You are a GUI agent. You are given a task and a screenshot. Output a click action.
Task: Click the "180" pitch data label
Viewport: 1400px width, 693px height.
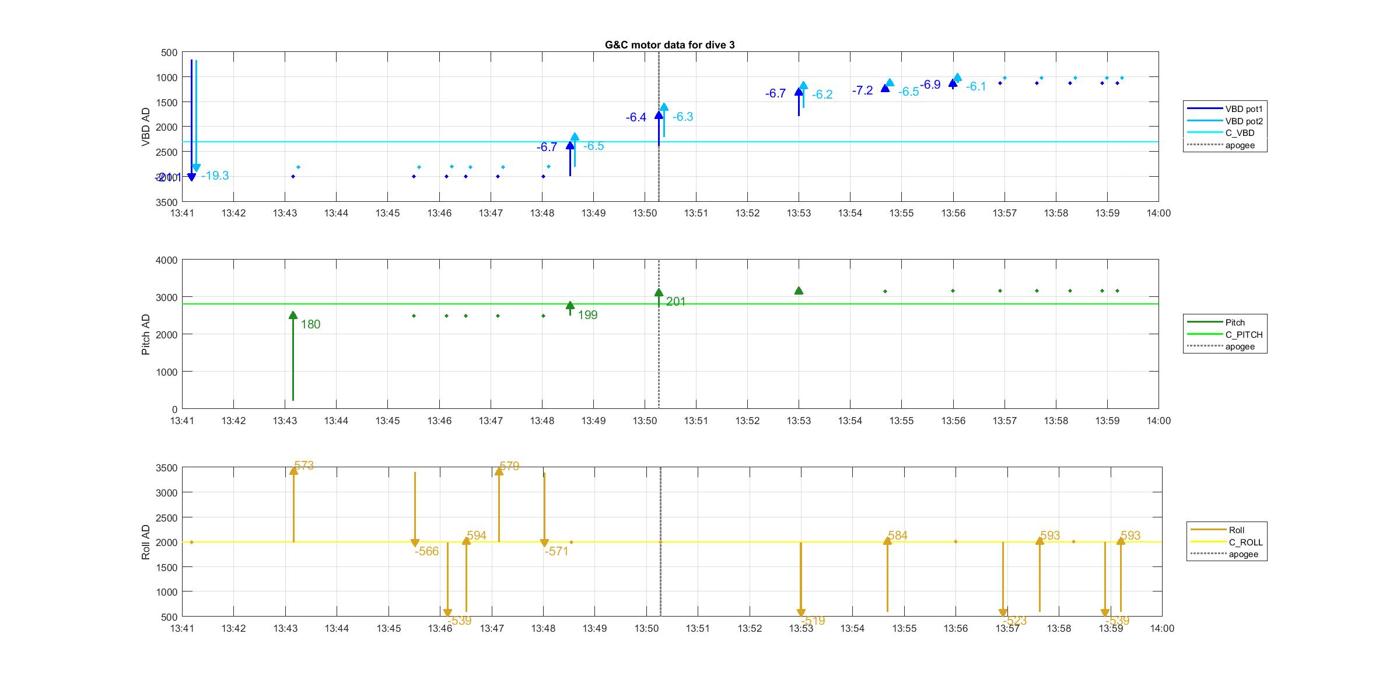click(x=311, y=325)
